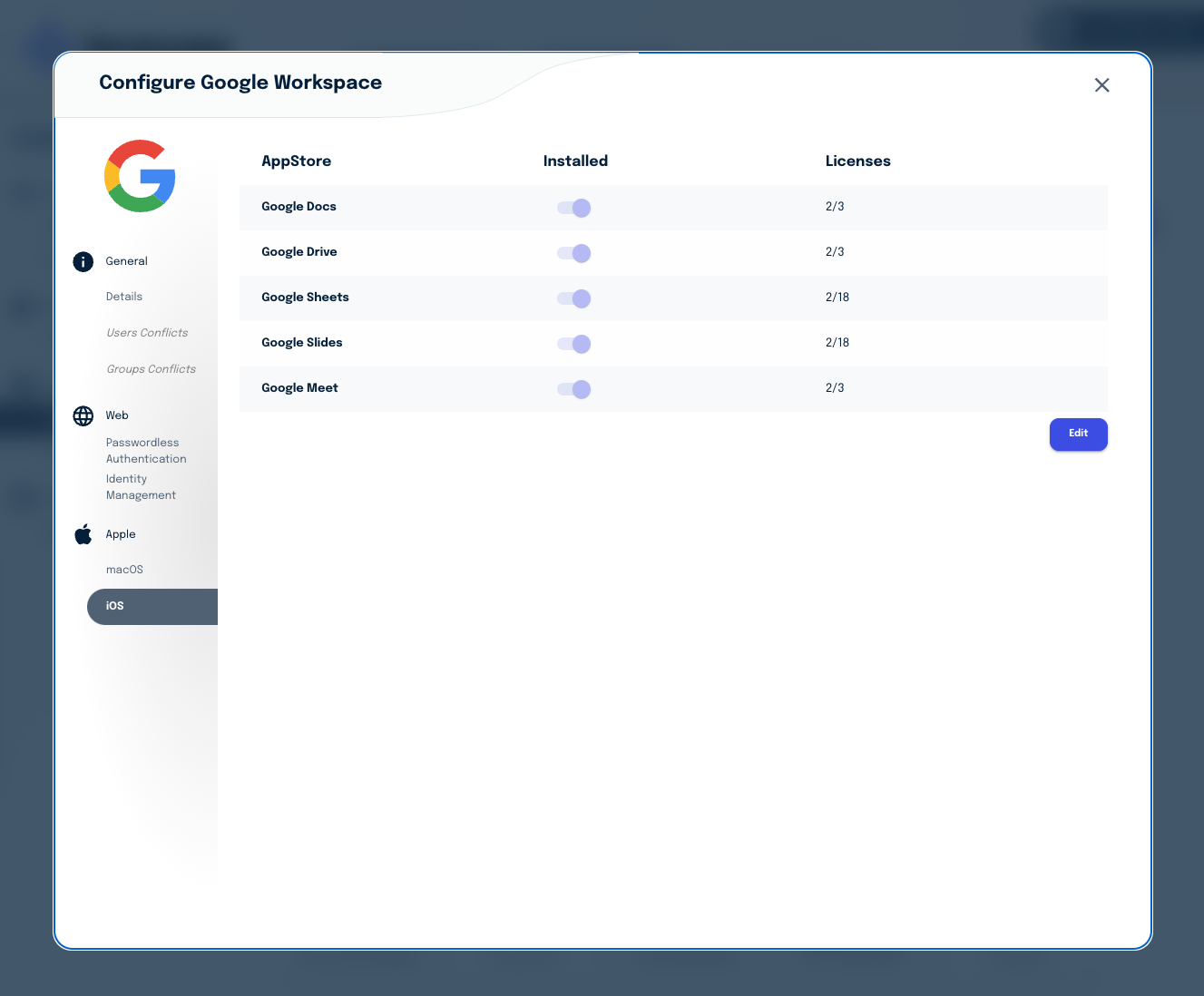Click the Configure Google Workspace title

click(x=240, y=83)
